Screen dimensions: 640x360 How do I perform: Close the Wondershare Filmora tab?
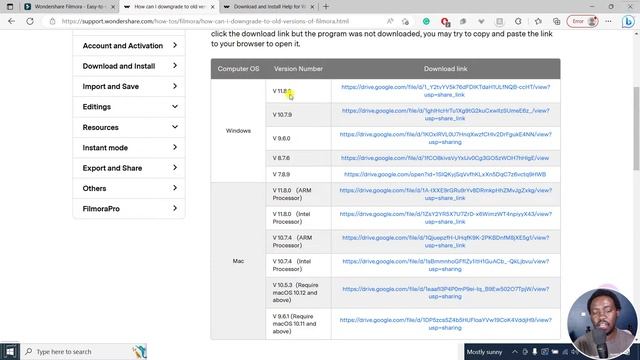point(113,7)
